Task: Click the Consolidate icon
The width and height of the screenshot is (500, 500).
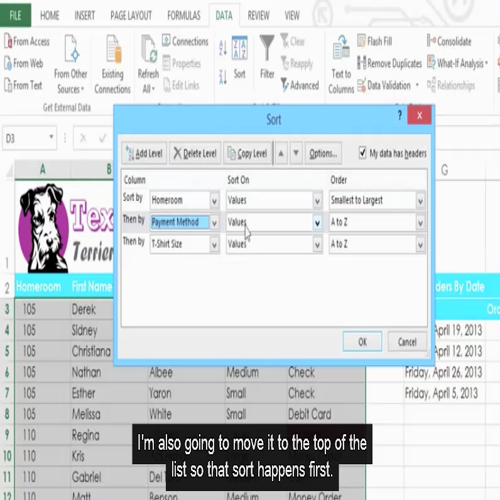Action: point(431,41)
